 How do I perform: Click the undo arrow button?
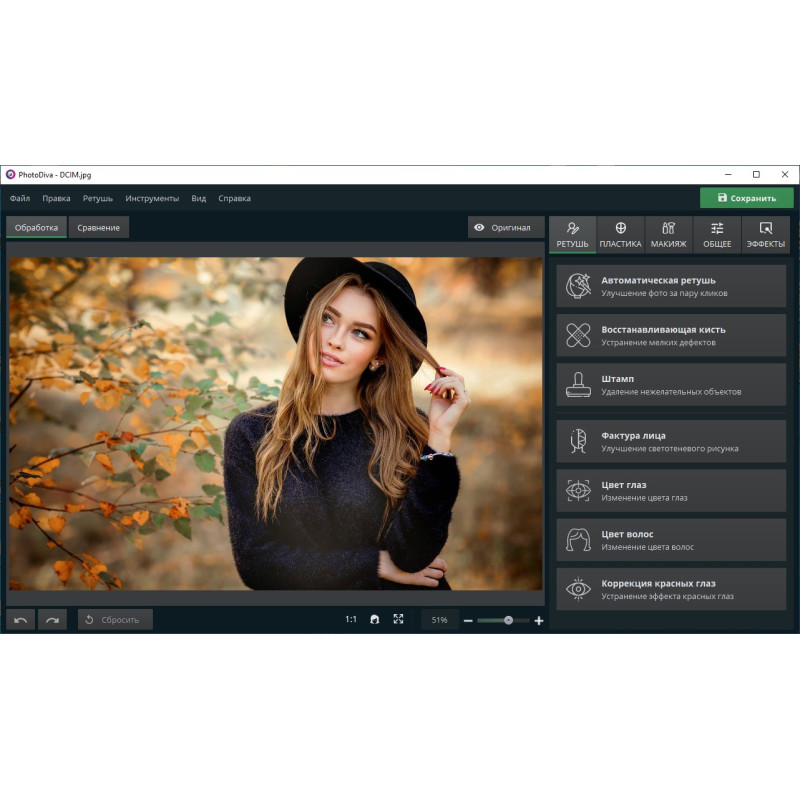pyautogui.click(x=21, y=620)
